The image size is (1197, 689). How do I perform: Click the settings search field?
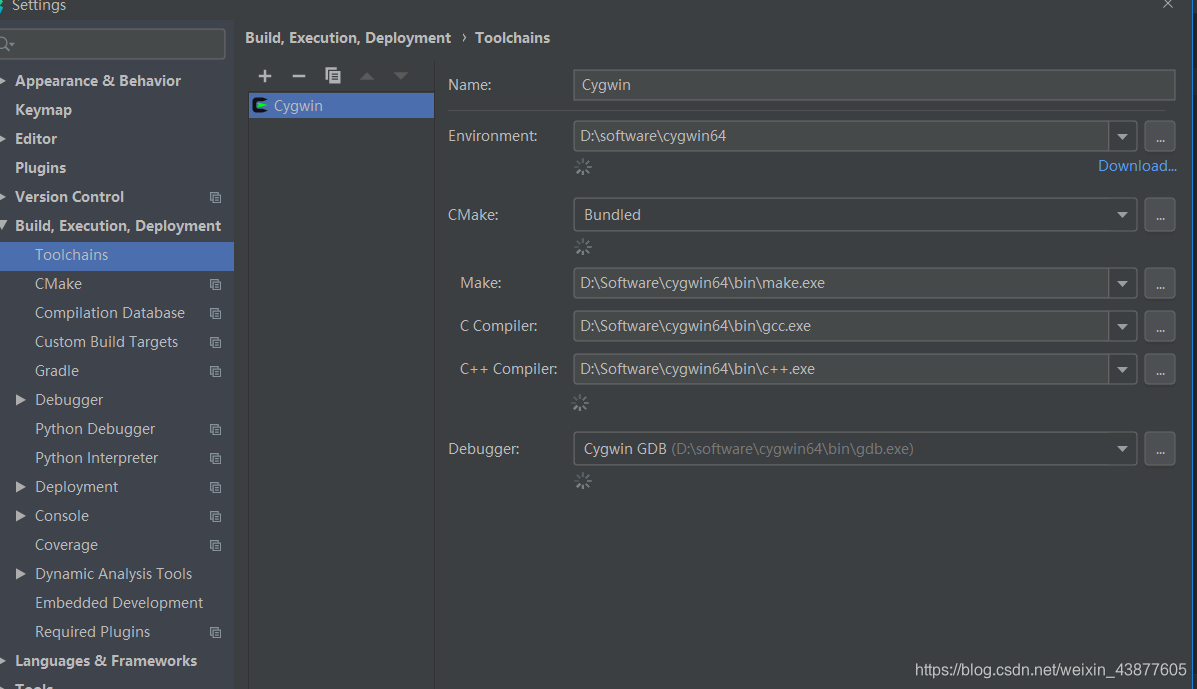click(x=112, y=44)
